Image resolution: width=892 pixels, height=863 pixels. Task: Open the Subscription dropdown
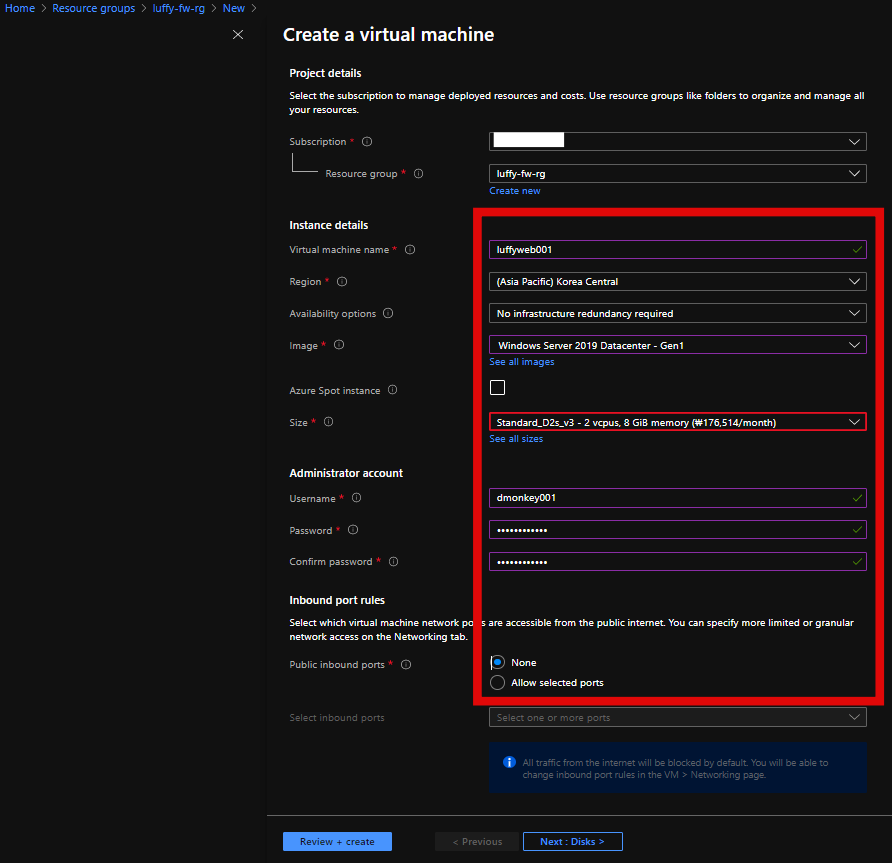tap(678, 142)
